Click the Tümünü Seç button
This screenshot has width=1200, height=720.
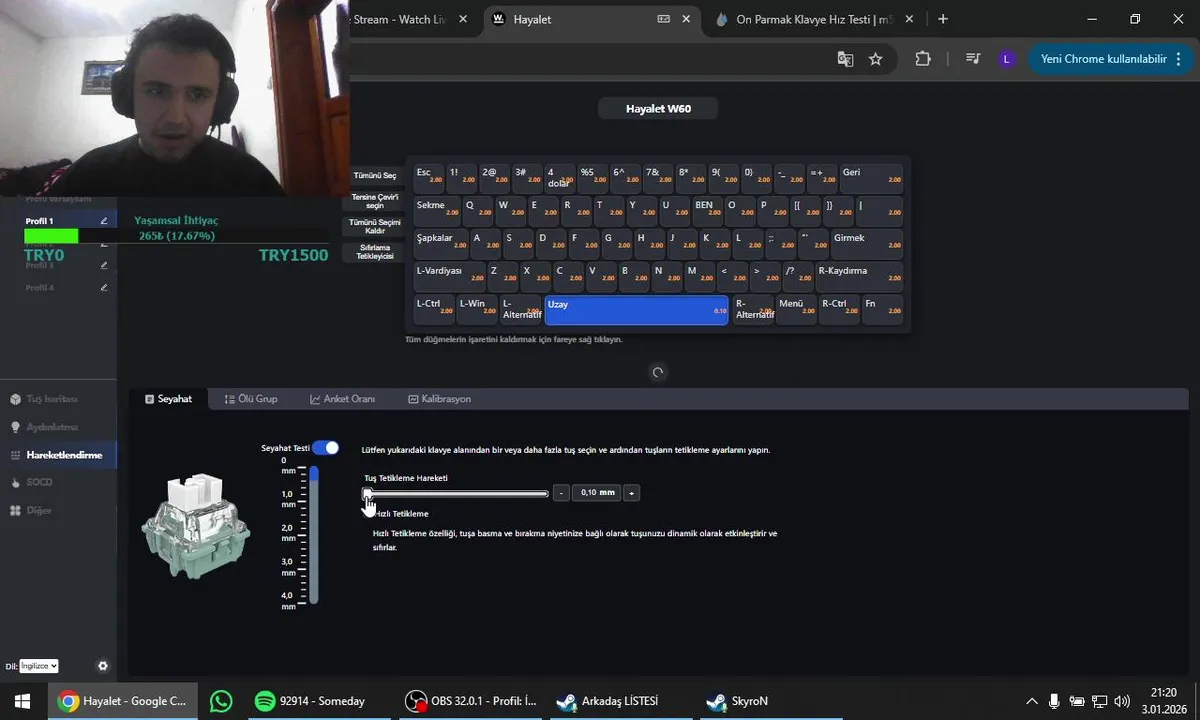tap(375, 176)
